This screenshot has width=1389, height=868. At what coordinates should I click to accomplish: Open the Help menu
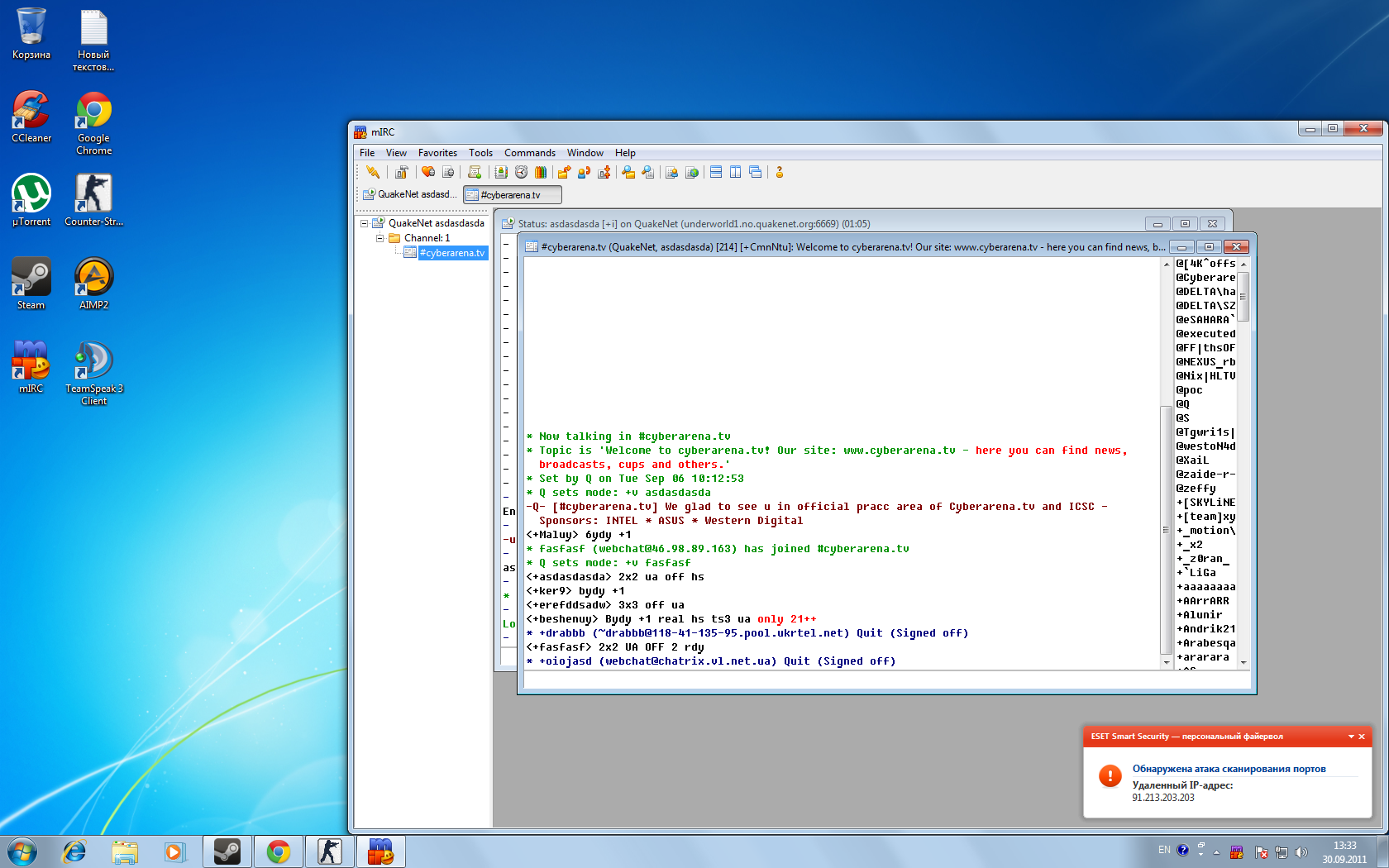tap(625, 153)
